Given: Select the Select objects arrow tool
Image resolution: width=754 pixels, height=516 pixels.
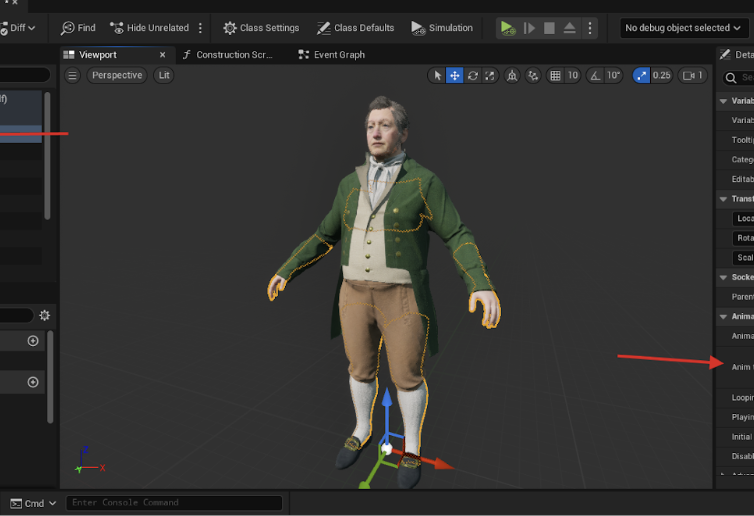Looking at the screenshot, I should click(x=437, y=76).
